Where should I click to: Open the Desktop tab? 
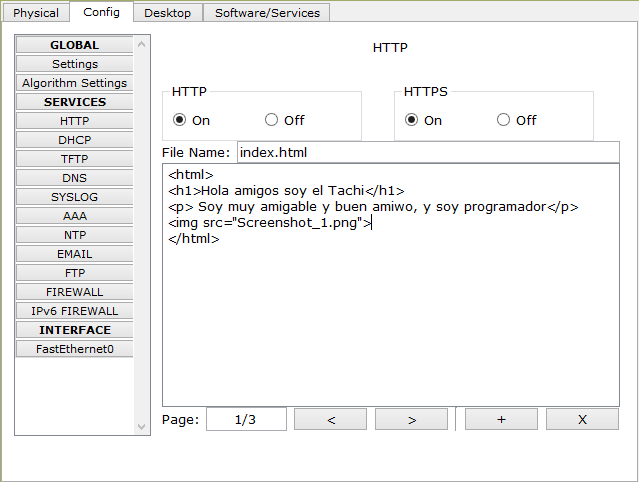tap(167, 13)
